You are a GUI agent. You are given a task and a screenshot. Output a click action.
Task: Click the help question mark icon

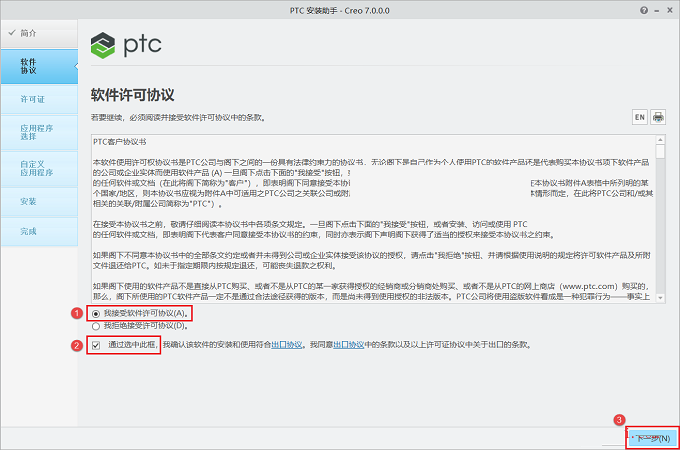click(644, 10)
